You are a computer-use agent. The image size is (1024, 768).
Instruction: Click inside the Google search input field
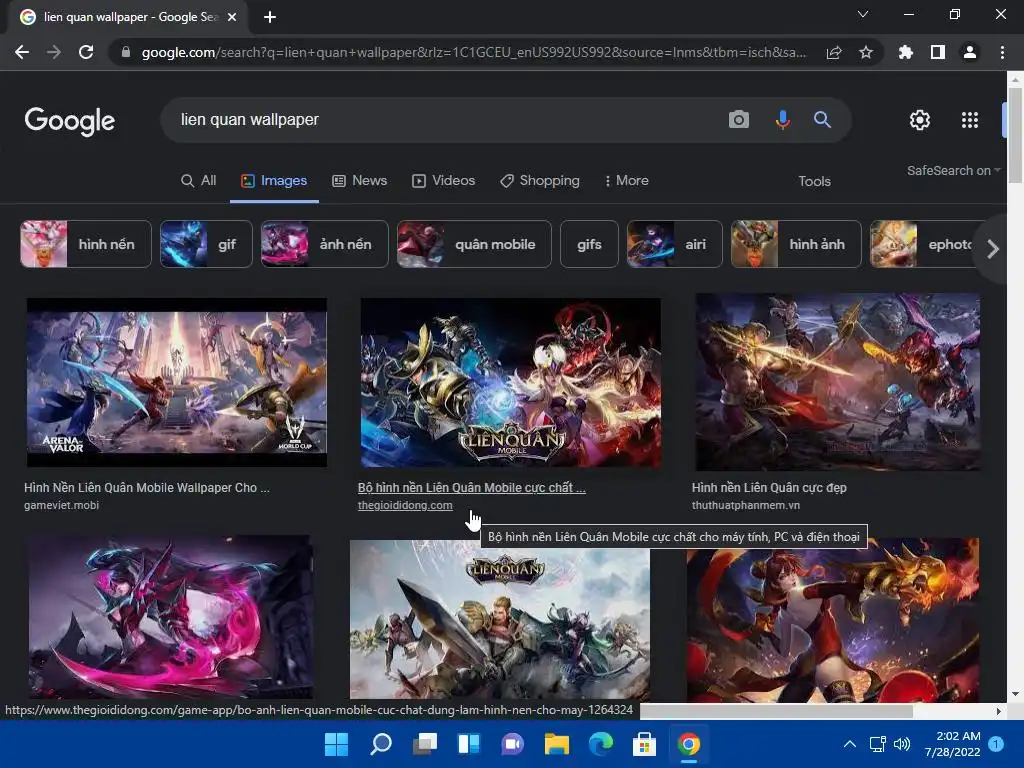(x=444, y=120)
